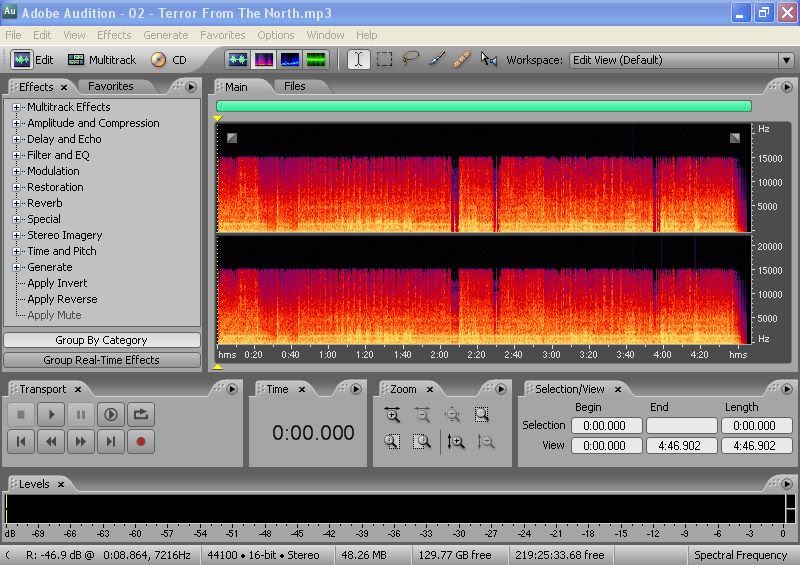Click the right fade-out handle on waveform
This screenshot has width=800, height=565.
point(735,138)
